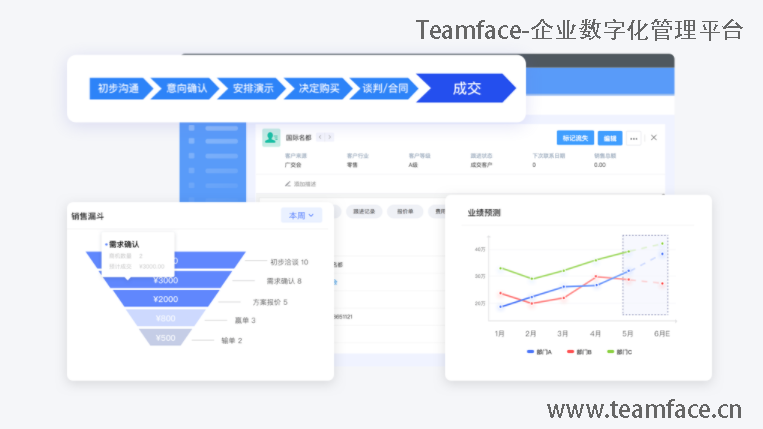The width and height of the screenshot is (763, 429).
Task: Select the 决定购买 sales stage
Action: point(319,89)
